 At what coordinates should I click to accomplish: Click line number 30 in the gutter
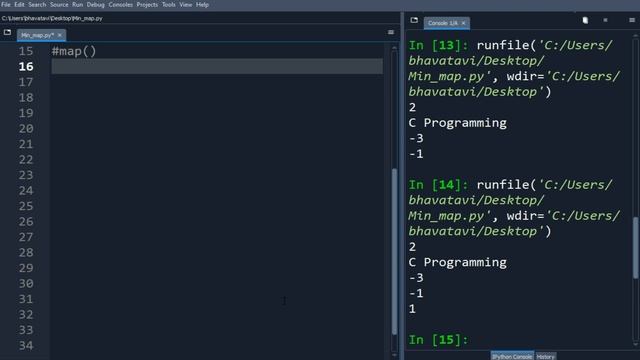point(26,284)
